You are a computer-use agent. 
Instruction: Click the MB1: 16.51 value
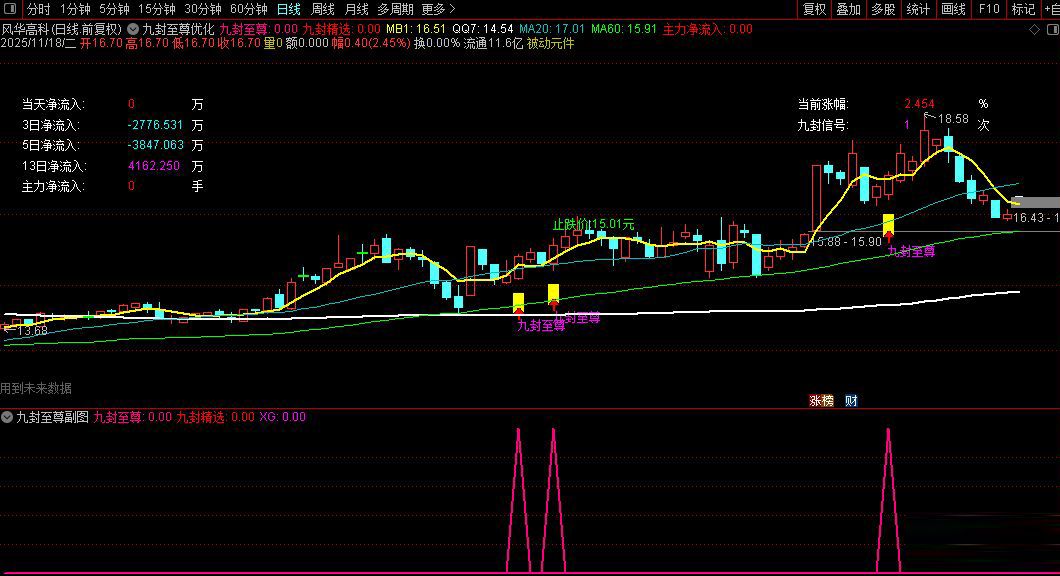pos(415,29)
